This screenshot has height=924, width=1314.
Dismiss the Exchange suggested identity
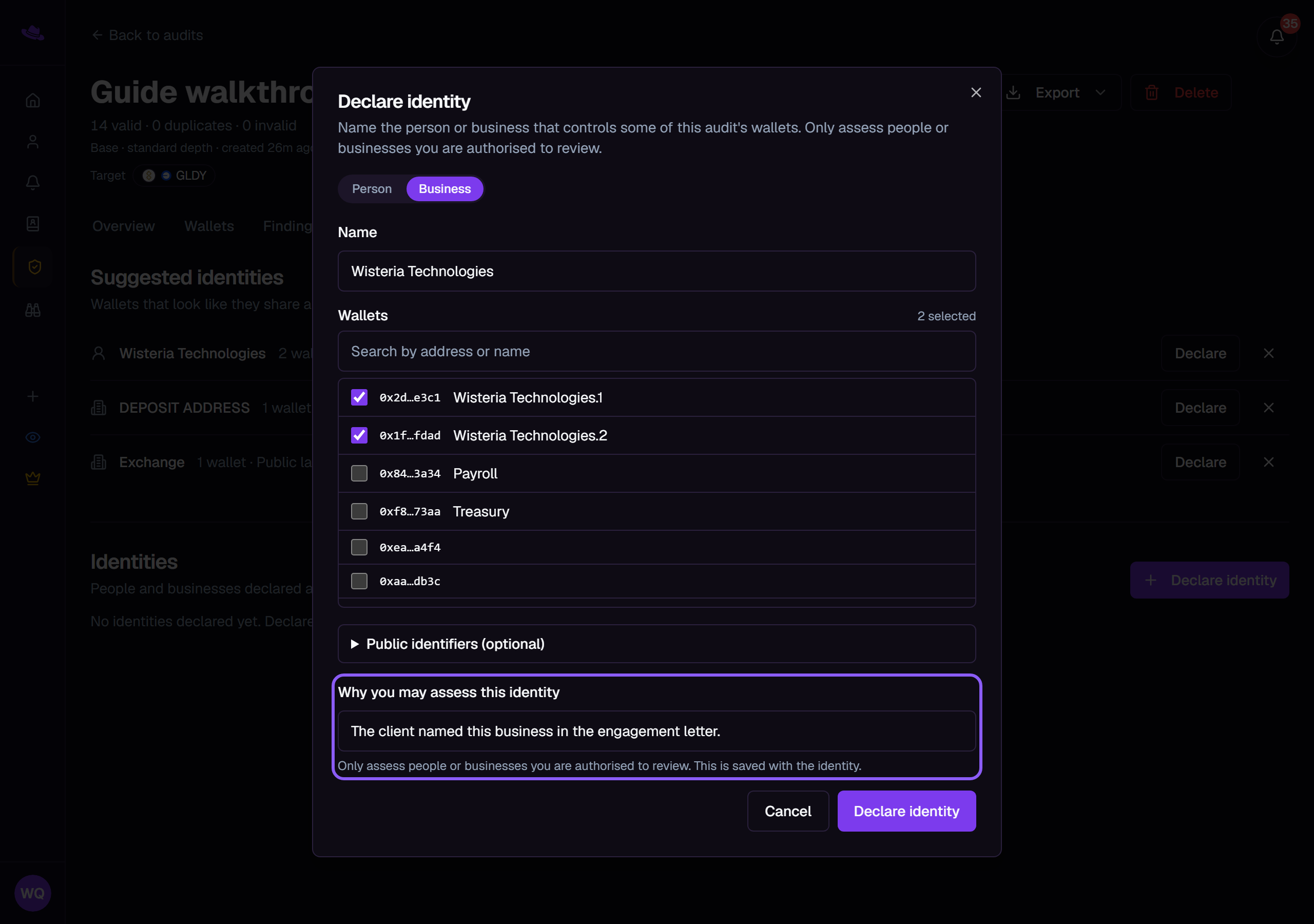[x=1268, y=462]
